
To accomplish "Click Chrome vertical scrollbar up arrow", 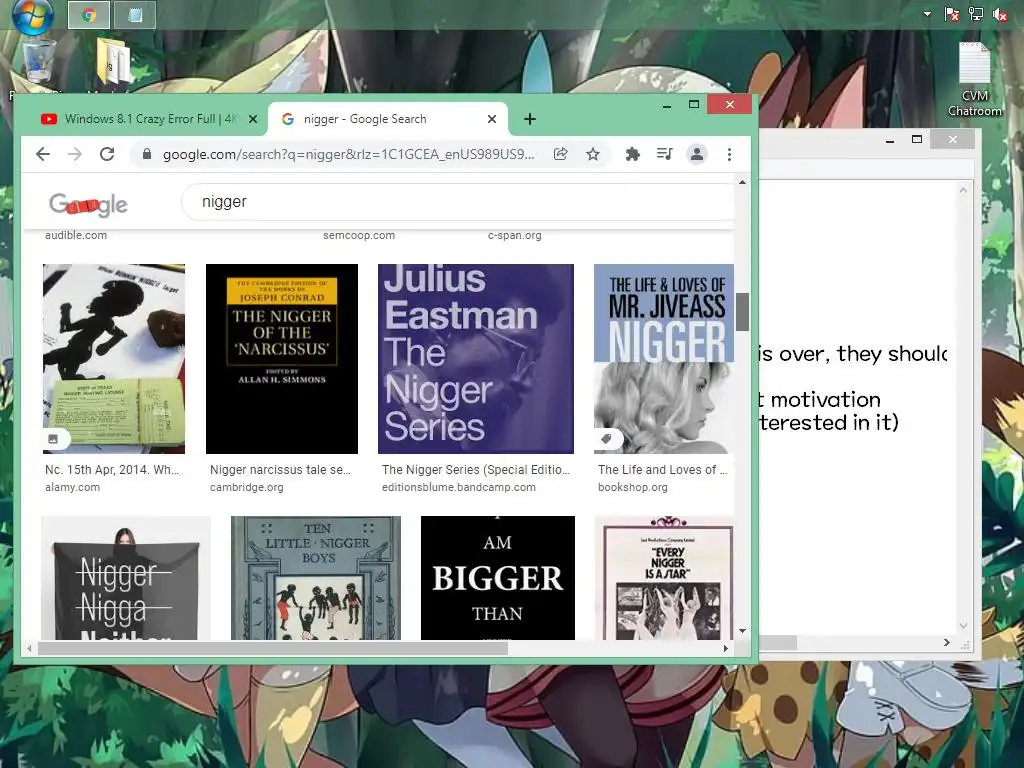I will [742, 182].
